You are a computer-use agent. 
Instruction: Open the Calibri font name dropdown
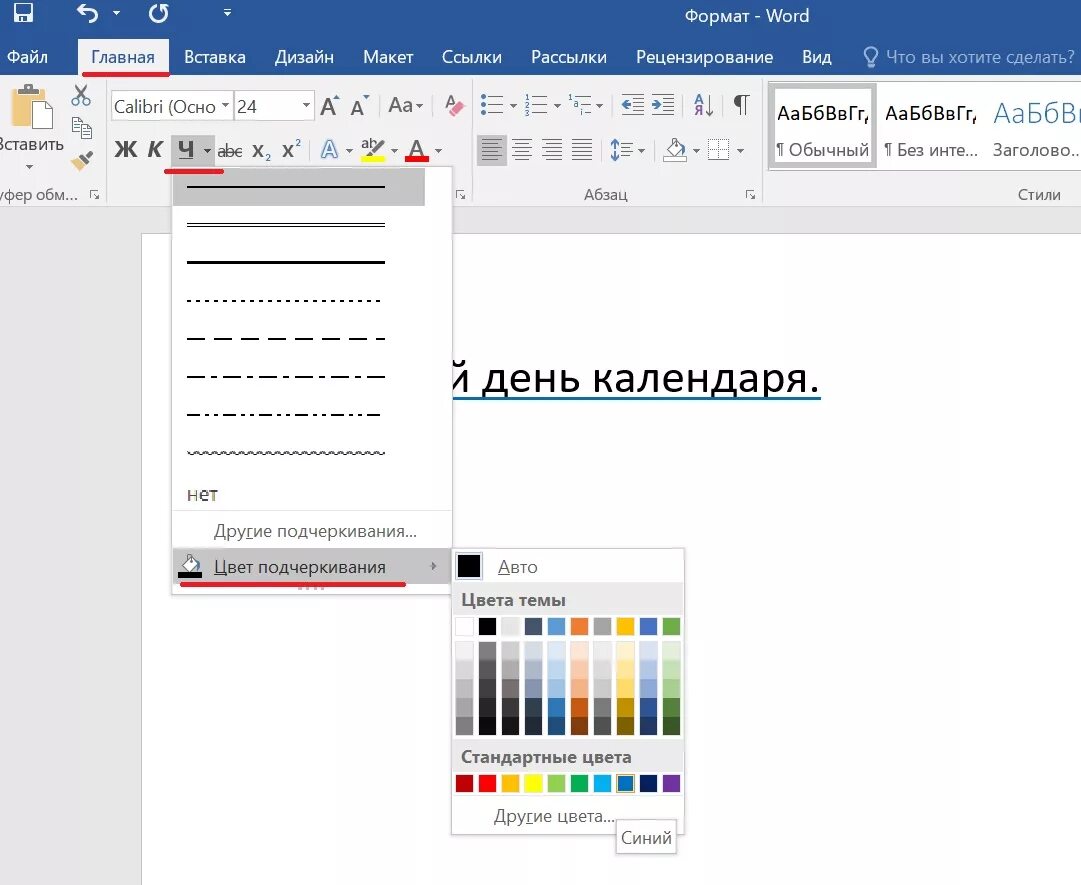coord(225,106)
